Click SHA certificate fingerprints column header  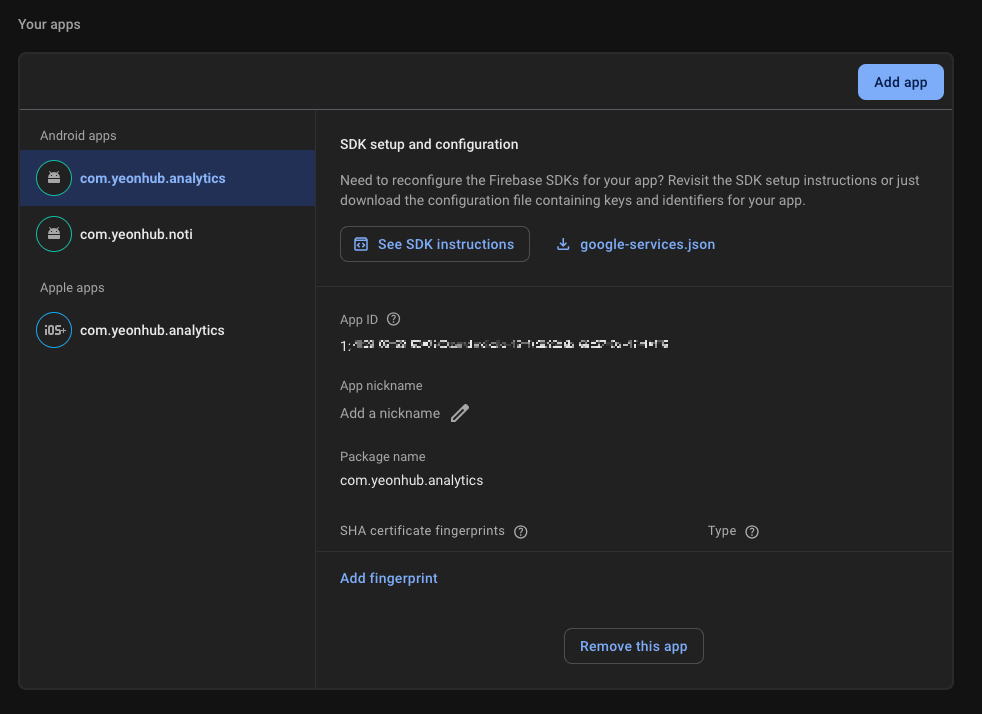point(422,530)
